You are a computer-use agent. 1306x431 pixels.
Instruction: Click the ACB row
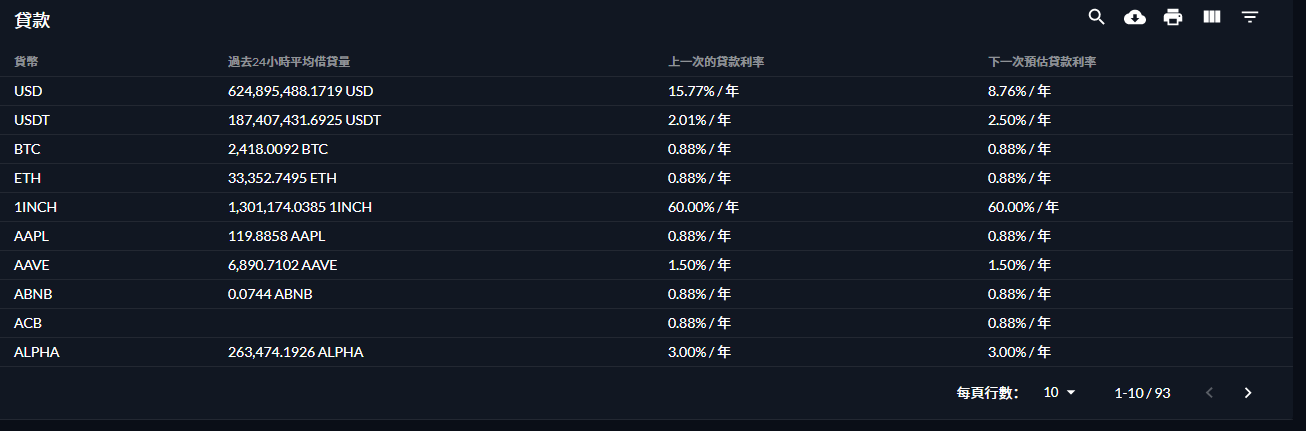646,323
